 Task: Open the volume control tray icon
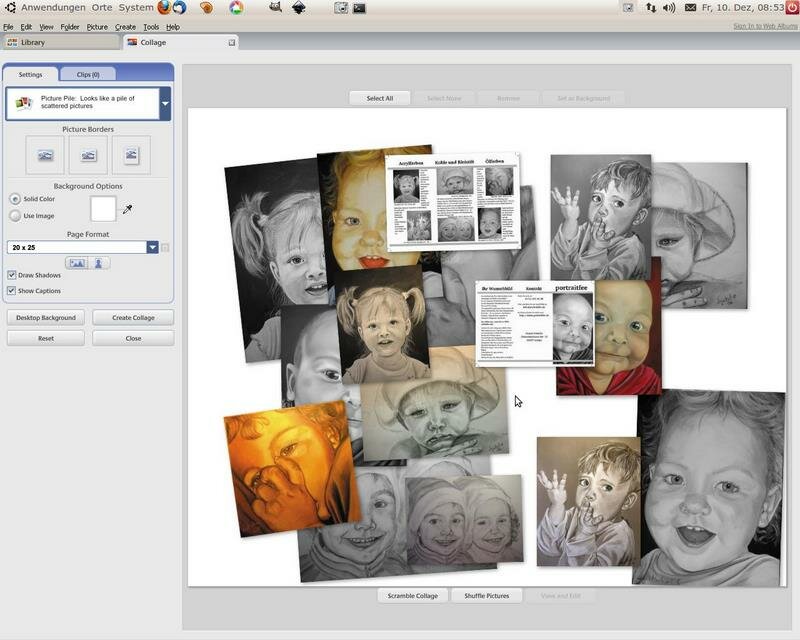click(x=669, y=8)
